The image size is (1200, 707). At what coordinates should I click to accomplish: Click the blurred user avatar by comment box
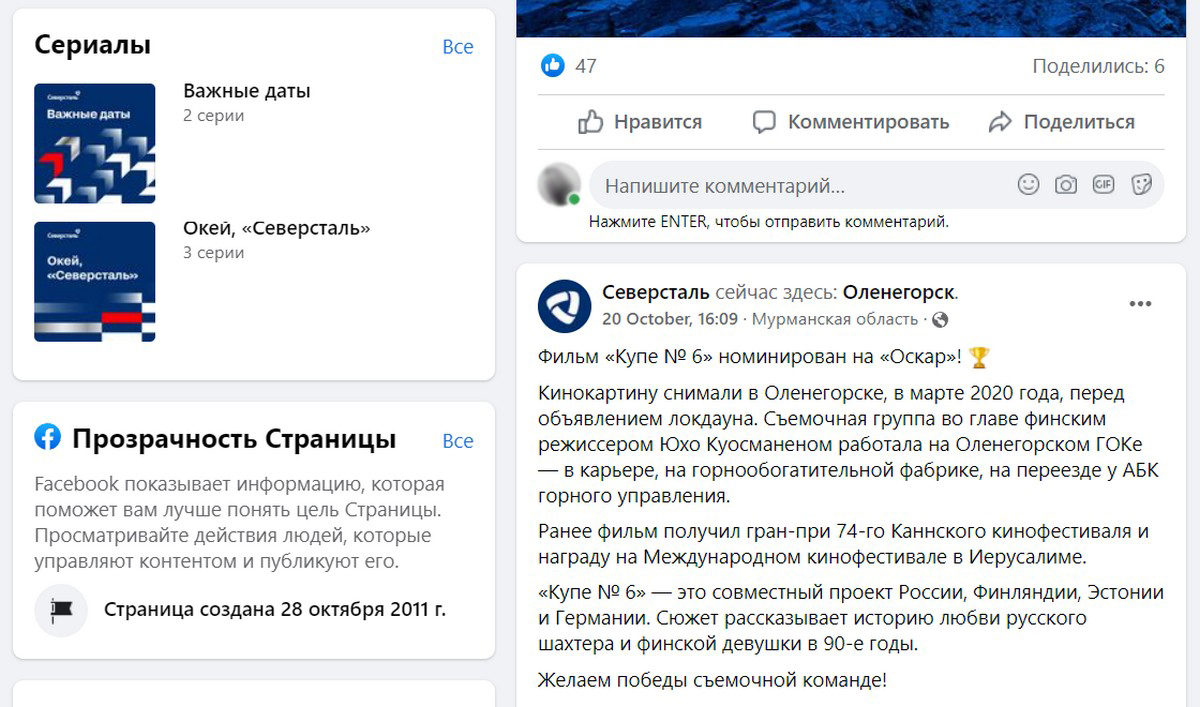tap(560, 184)
